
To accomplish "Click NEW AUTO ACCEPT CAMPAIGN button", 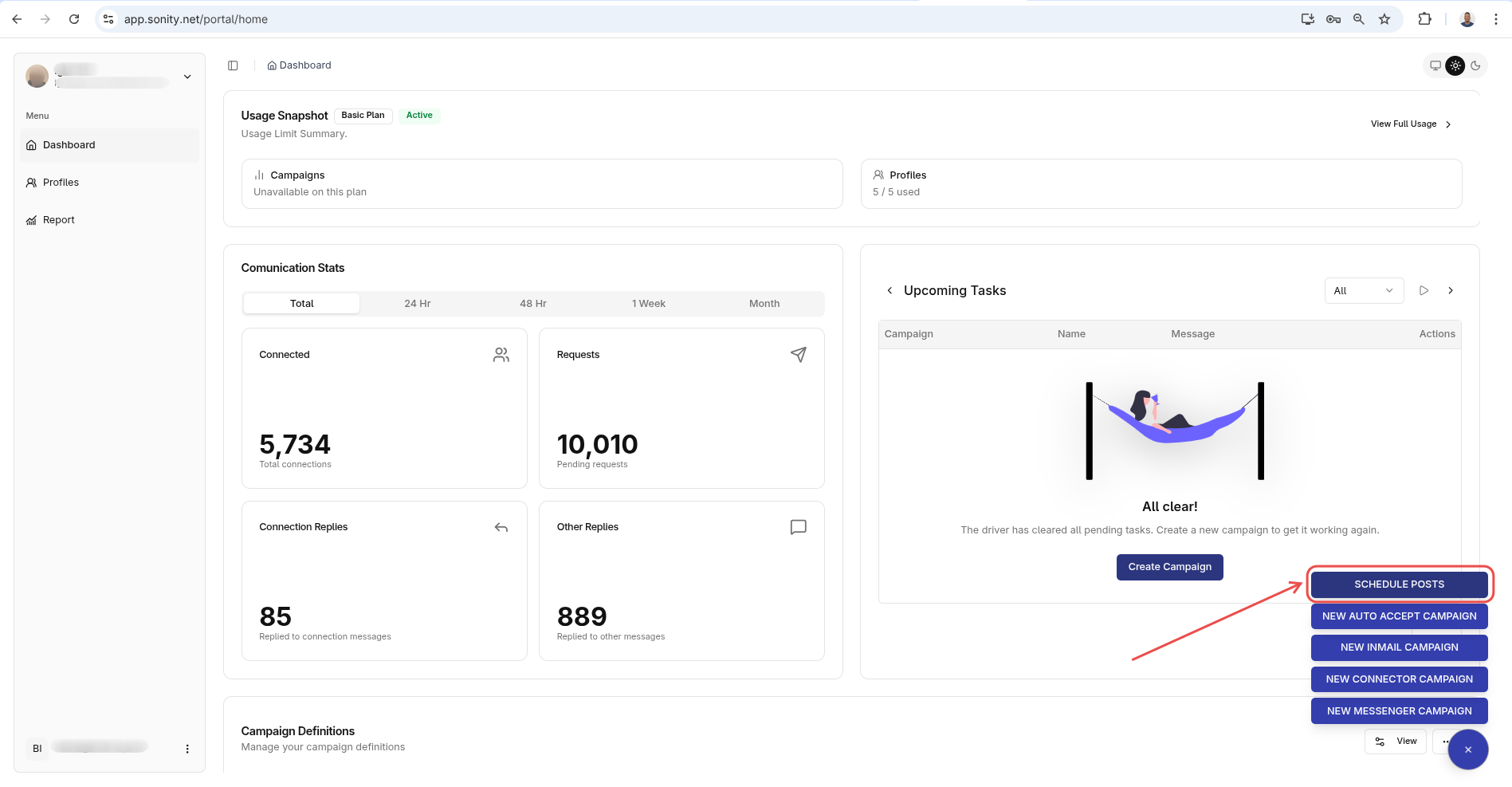I will [x=1399, y=616].
